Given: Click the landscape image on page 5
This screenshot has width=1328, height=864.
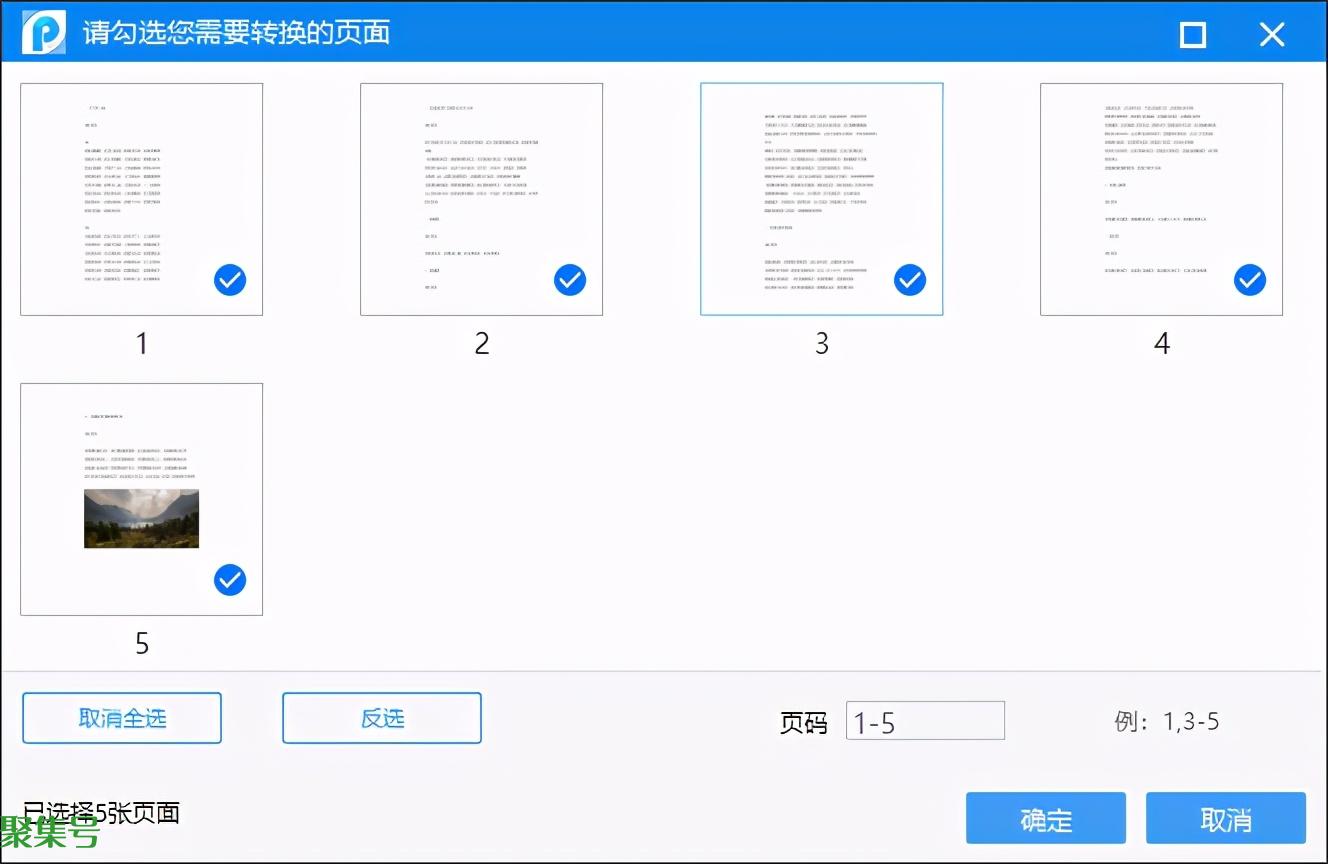Looking at the screenshot, I should (141, 518).
